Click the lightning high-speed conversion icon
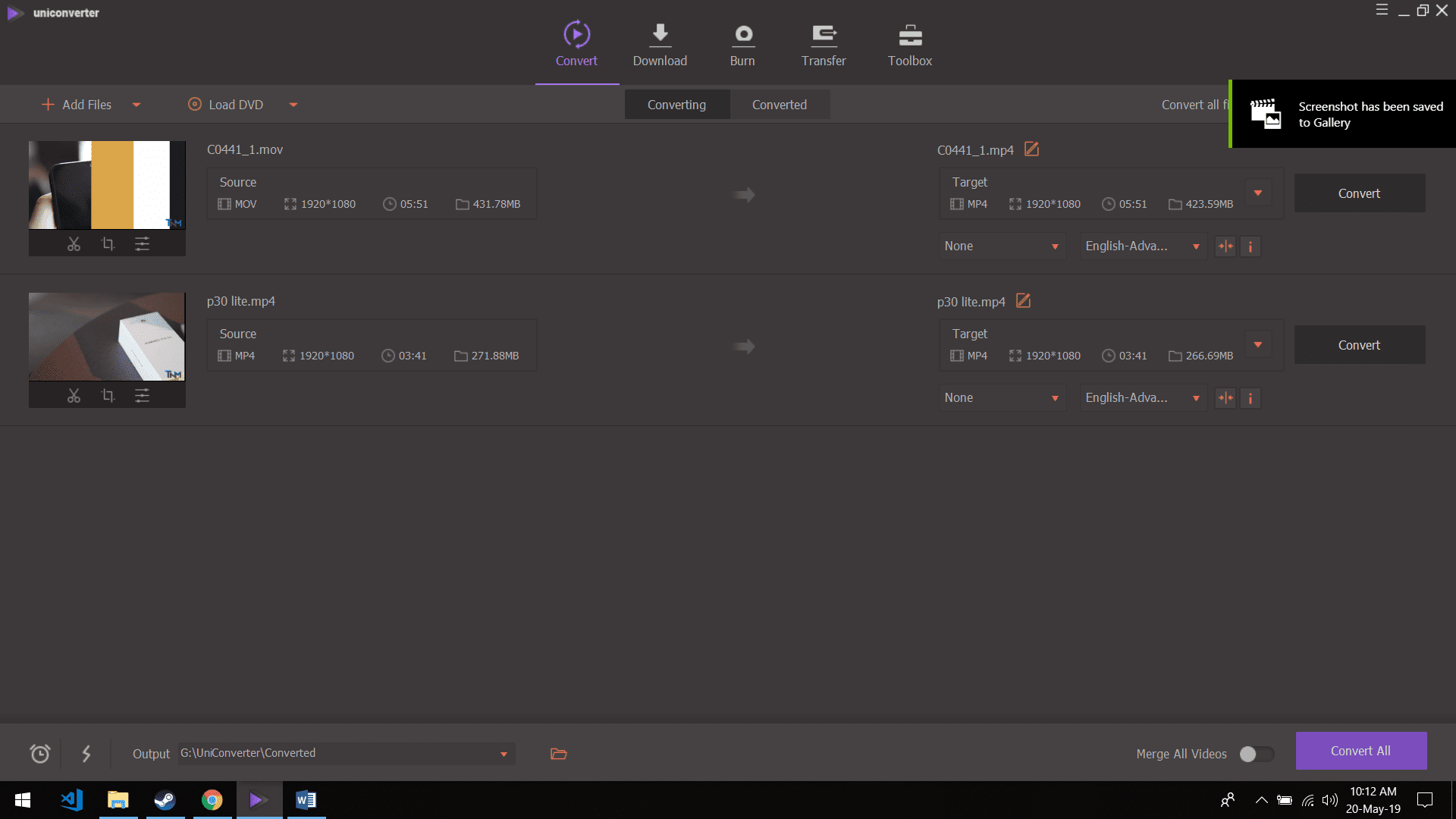The height and width of the screenshot is (819, 1456). click(86, 753)
